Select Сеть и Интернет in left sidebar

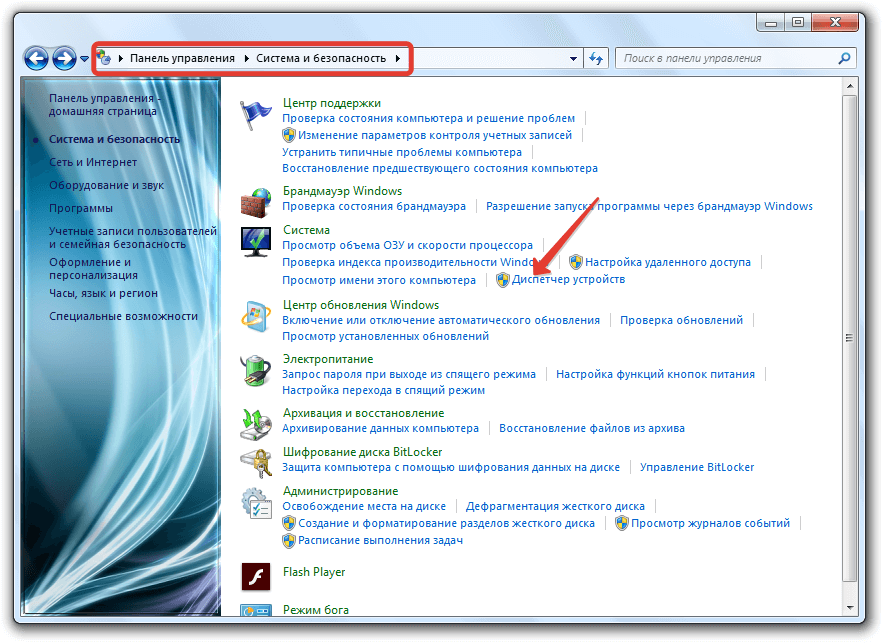(93, 162)
